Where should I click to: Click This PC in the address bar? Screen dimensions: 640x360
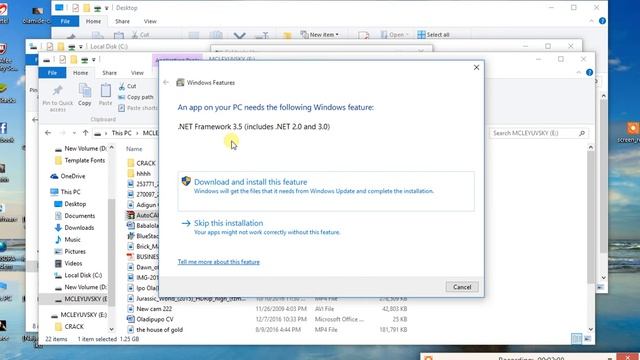(x=122, y=133)
